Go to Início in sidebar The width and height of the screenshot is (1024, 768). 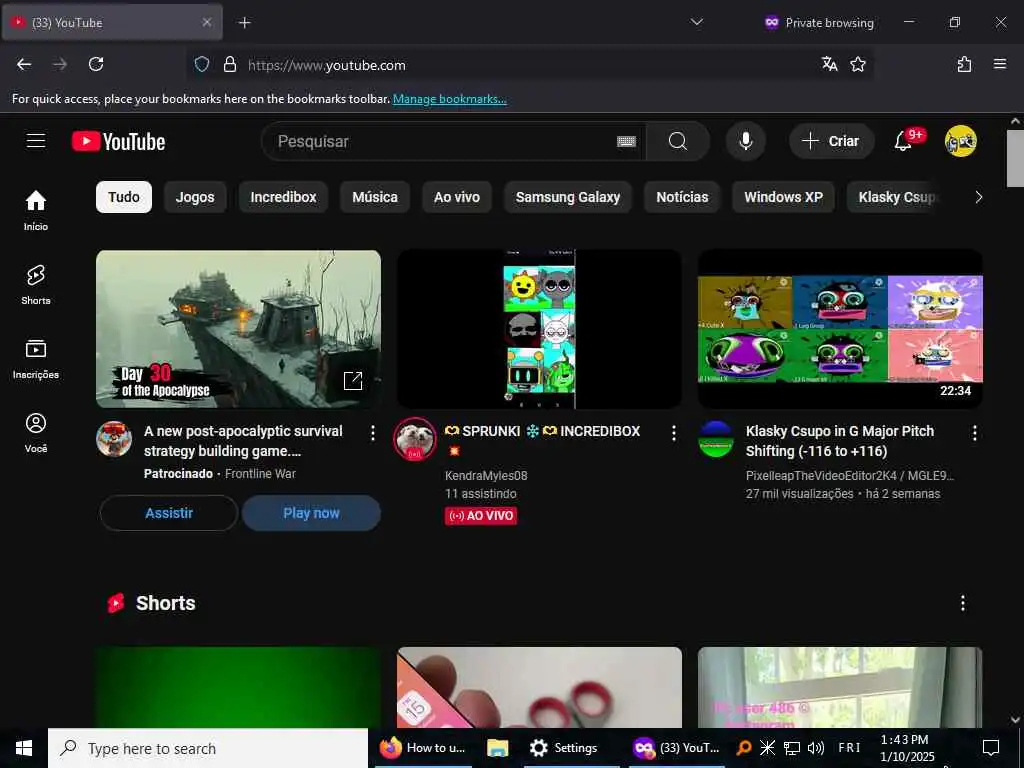[x=36, y=210]
